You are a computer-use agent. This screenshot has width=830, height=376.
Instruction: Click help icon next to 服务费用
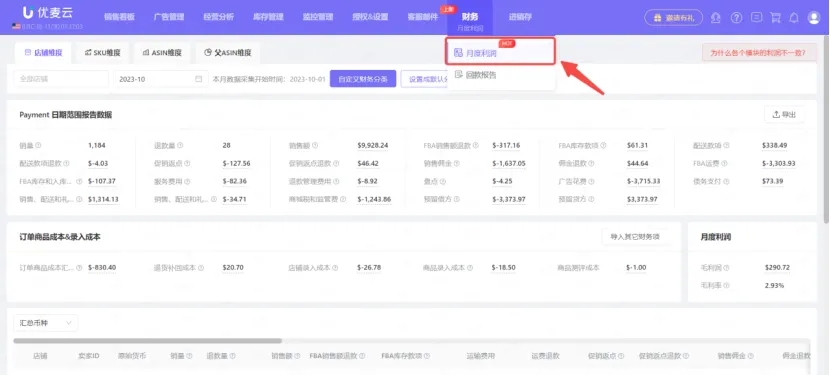pos(187,181)
